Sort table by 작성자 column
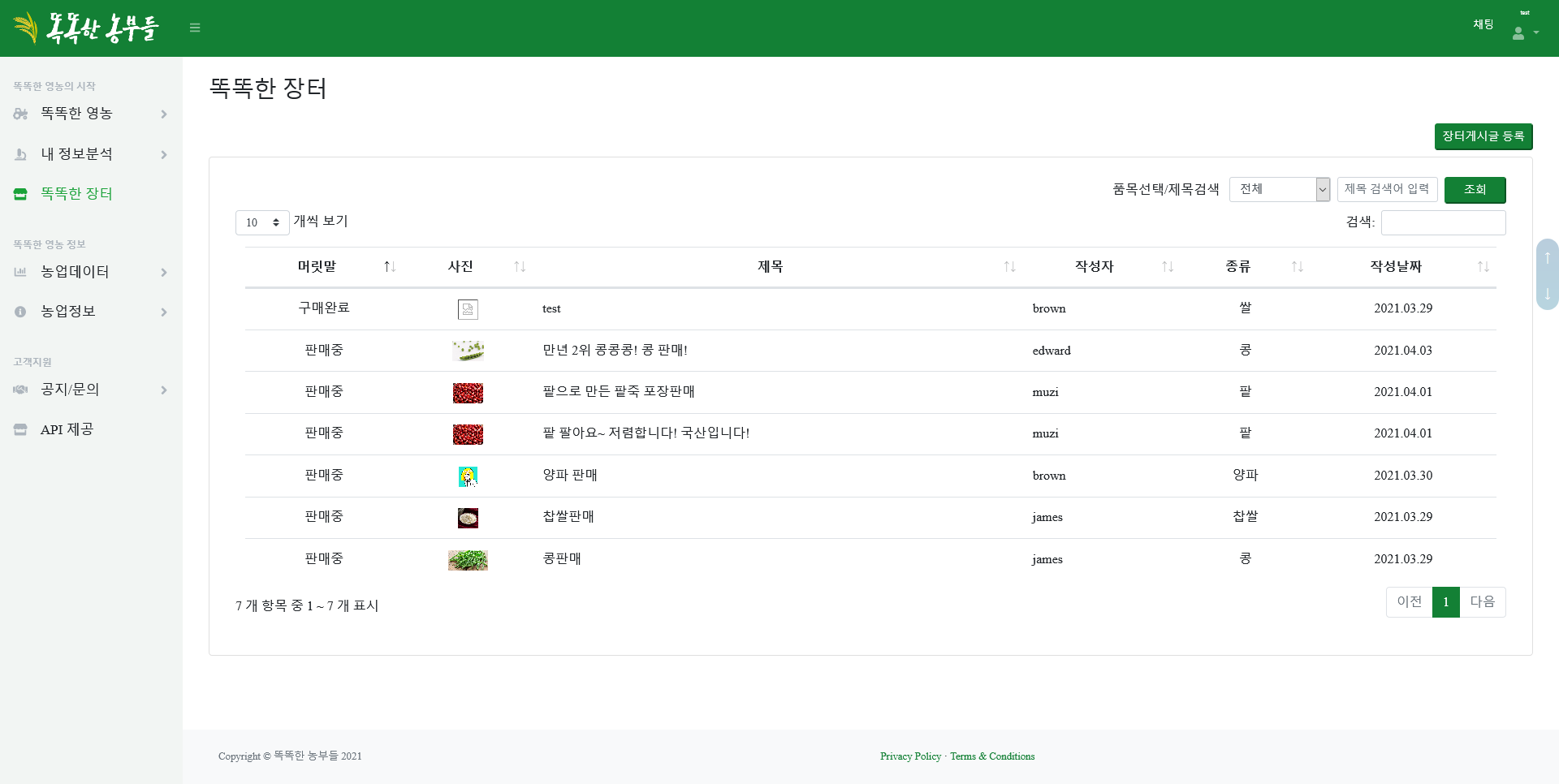The width and height of the screenshot is (1559, 784). [1094, 267]
